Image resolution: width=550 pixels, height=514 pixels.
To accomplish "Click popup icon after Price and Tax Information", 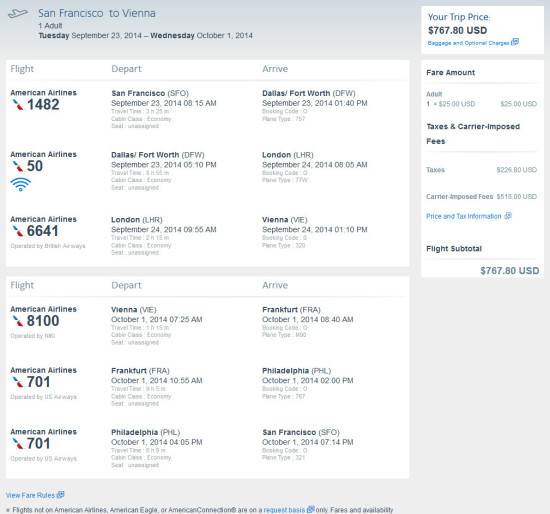I will coord(508,216).
